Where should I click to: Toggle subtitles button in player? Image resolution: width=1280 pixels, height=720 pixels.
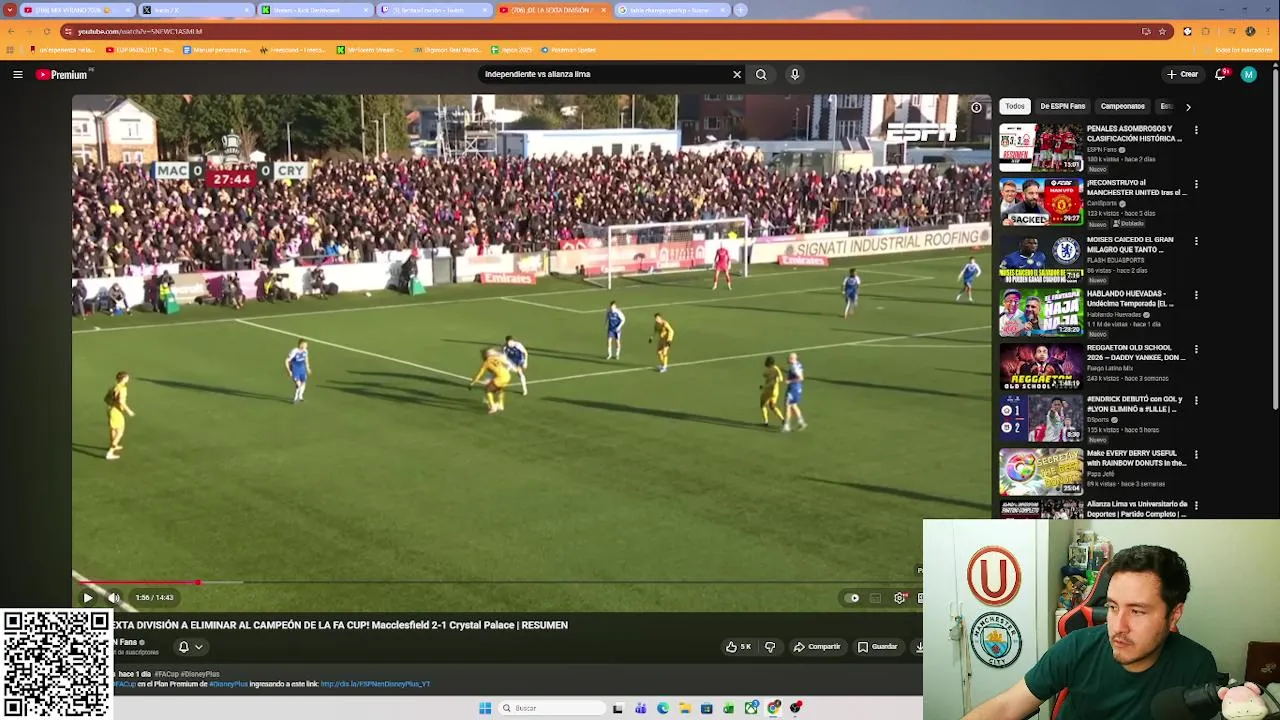pyautogui.click(x=876, y=598)
